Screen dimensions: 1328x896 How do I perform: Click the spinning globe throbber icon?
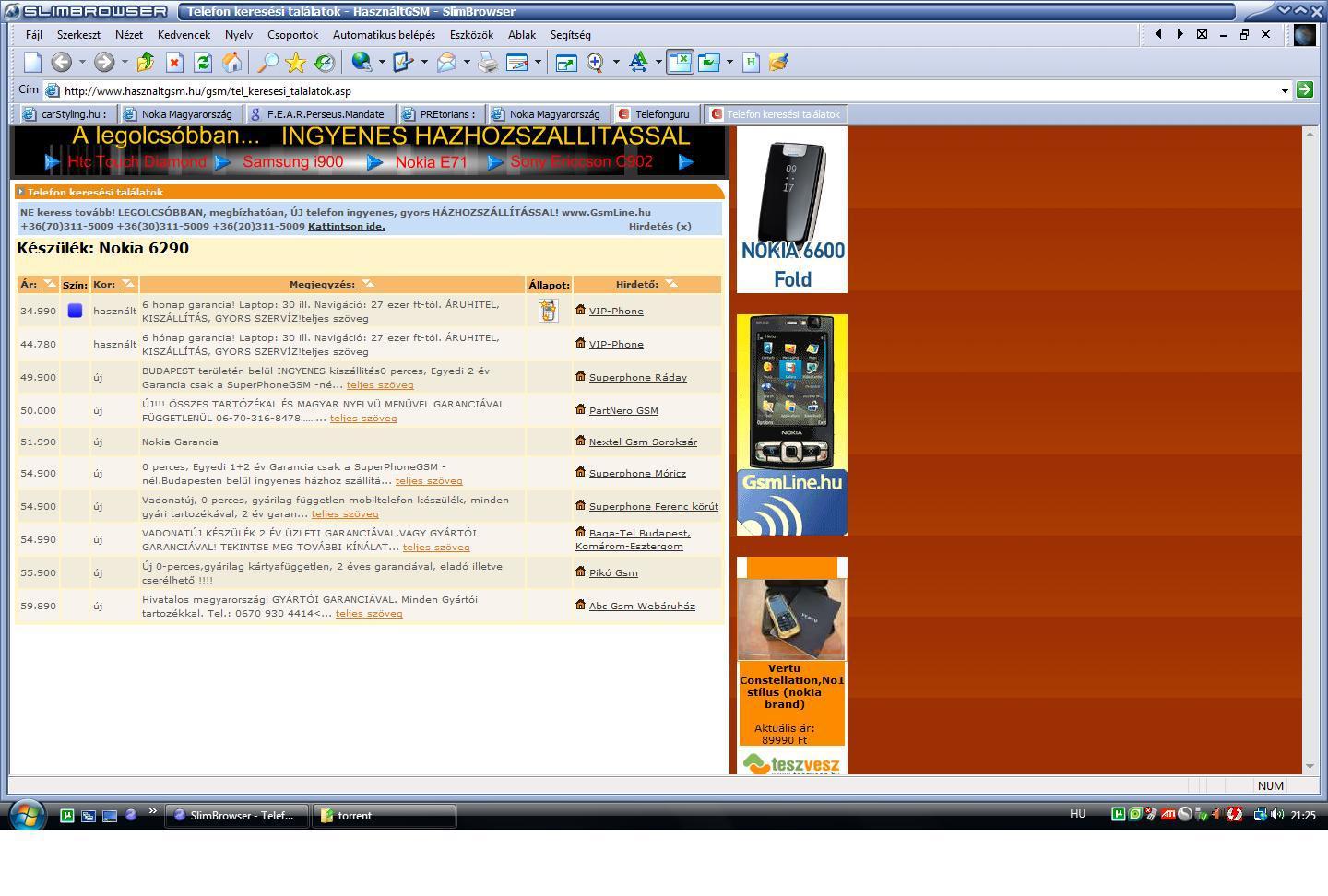click(x=1304, y=35)
